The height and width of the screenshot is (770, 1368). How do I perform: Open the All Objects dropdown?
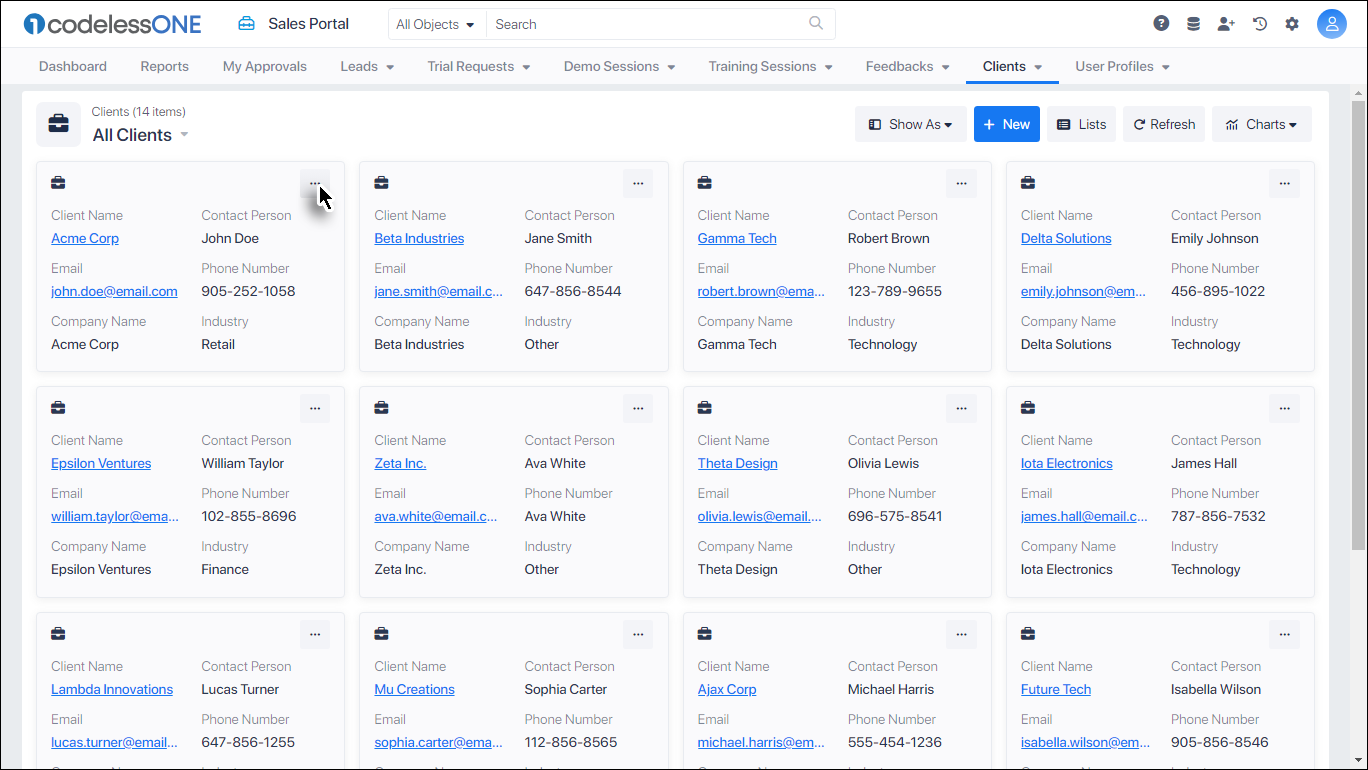(435, 23)
